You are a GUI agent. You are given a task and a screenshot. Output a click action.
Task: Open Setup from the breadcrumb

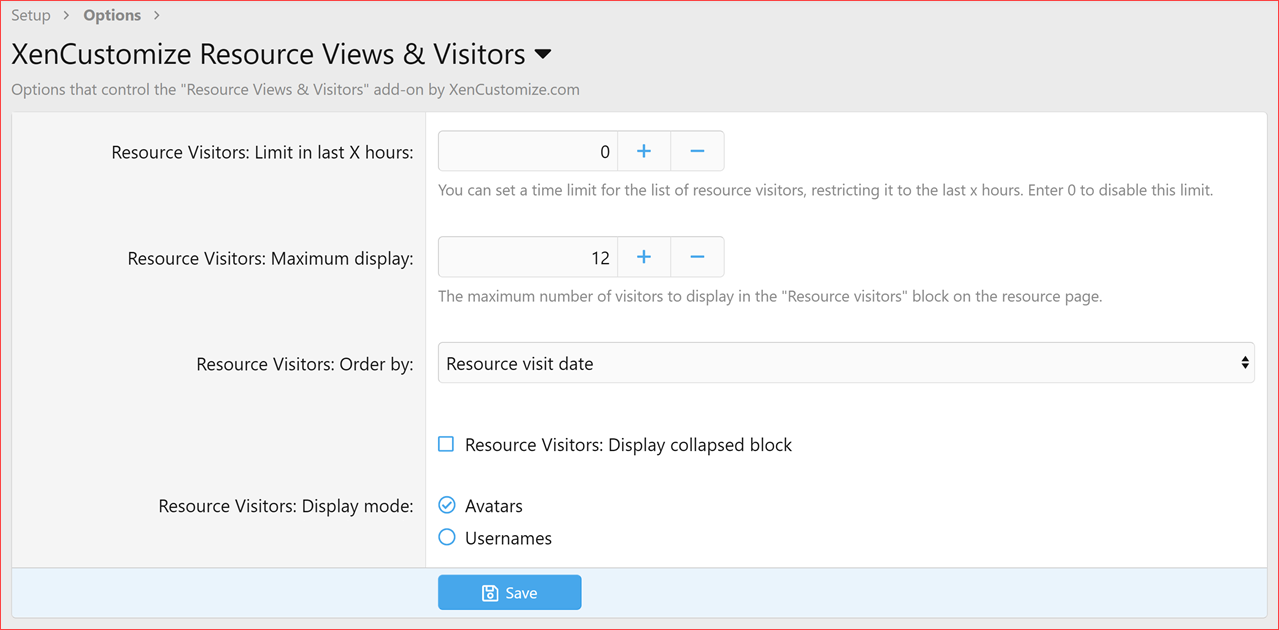(30, 15)
